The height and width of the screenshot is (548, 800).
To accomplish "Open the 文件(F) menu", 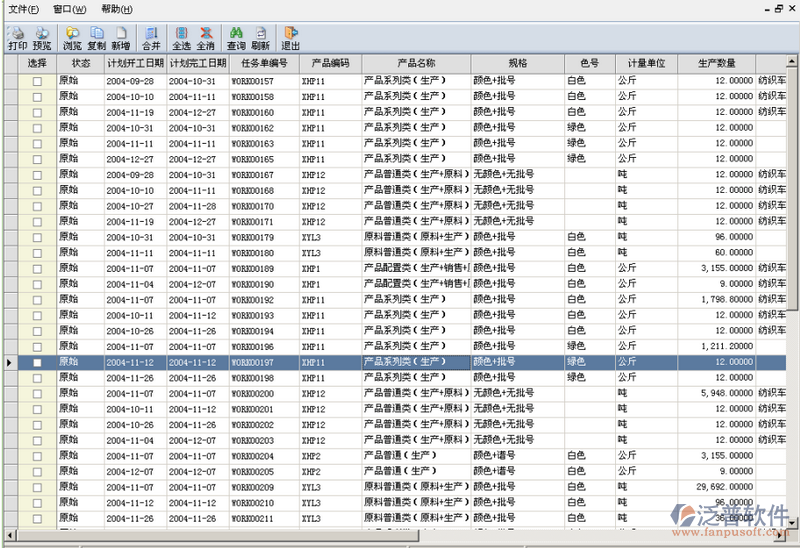I will (24, 9).
